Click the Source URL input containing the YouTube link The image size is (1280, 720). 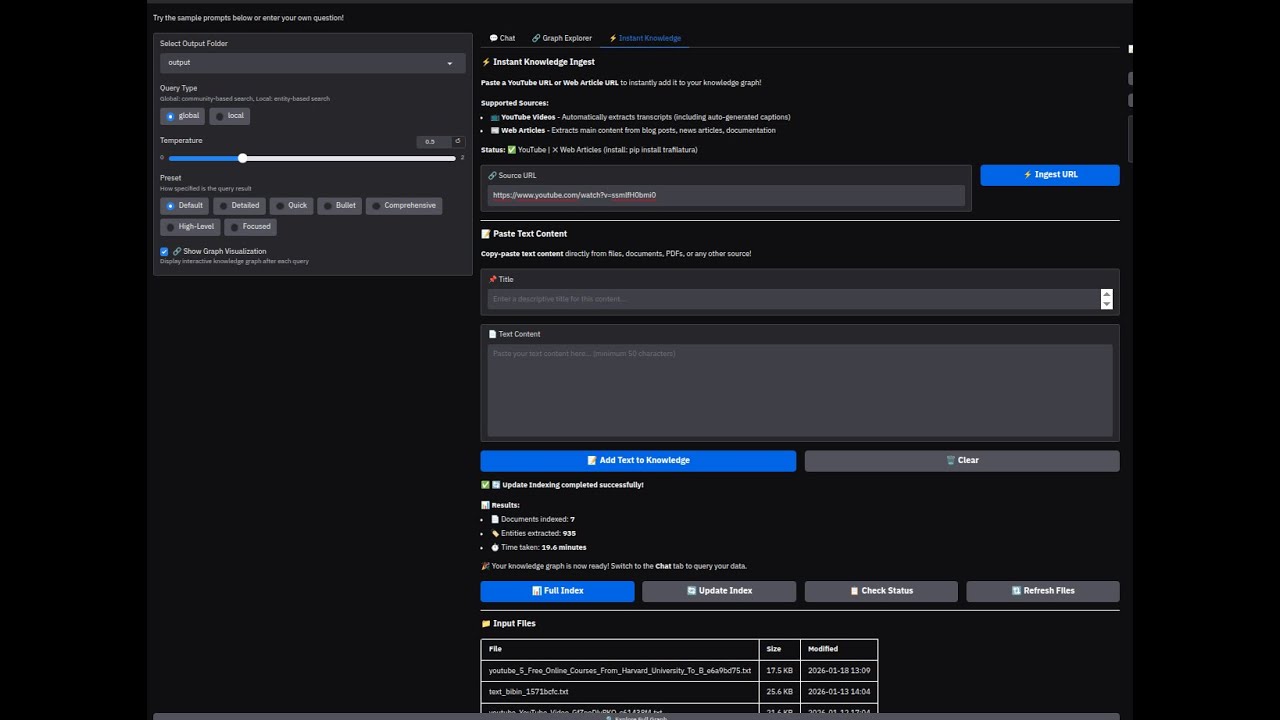pos(725,195)
